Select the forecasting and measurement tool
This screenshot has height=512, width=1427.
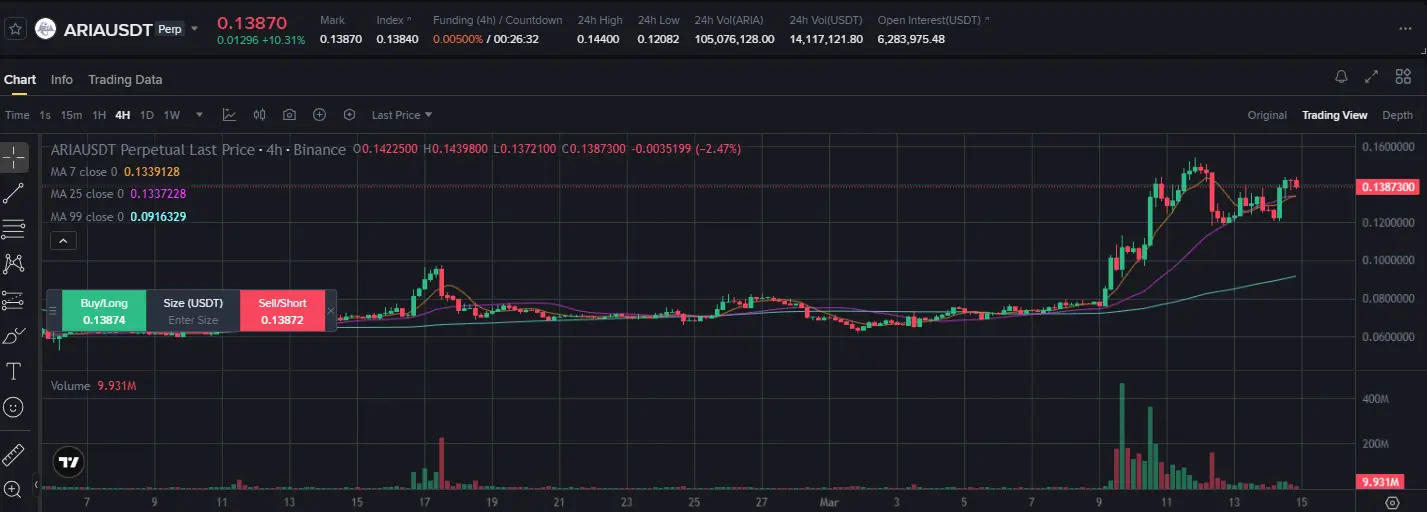pyautogui.click(x=14, y=300)
